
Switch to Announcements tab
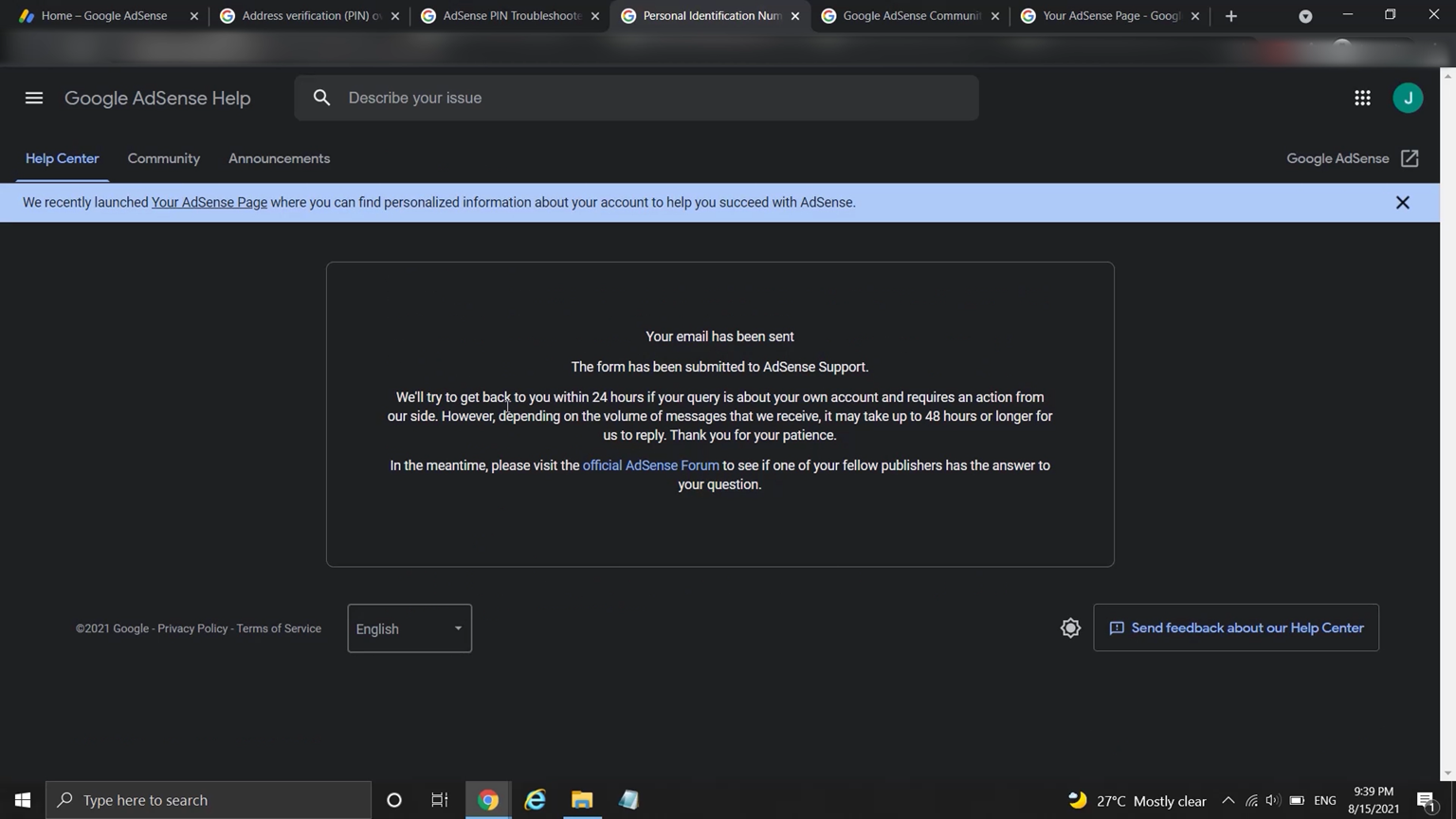click(x=279, y=158)
